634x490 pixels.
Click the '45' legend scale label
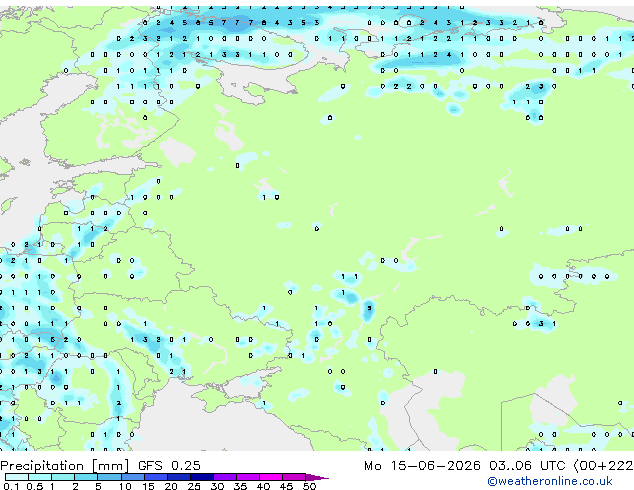pyautogui.click(x=286, y=486)
